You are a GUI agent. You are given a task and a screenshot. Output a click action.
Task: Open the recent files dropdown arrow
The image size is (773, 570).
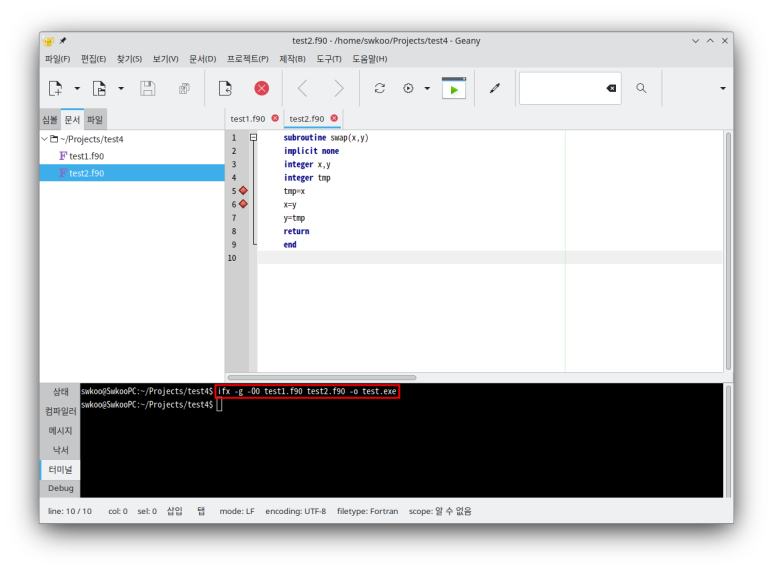[x=121, y=88]
